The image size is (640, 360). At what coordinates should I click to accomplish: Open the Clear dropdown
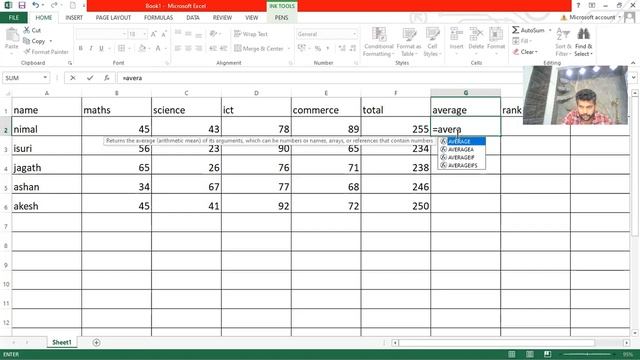click(526, 52)
